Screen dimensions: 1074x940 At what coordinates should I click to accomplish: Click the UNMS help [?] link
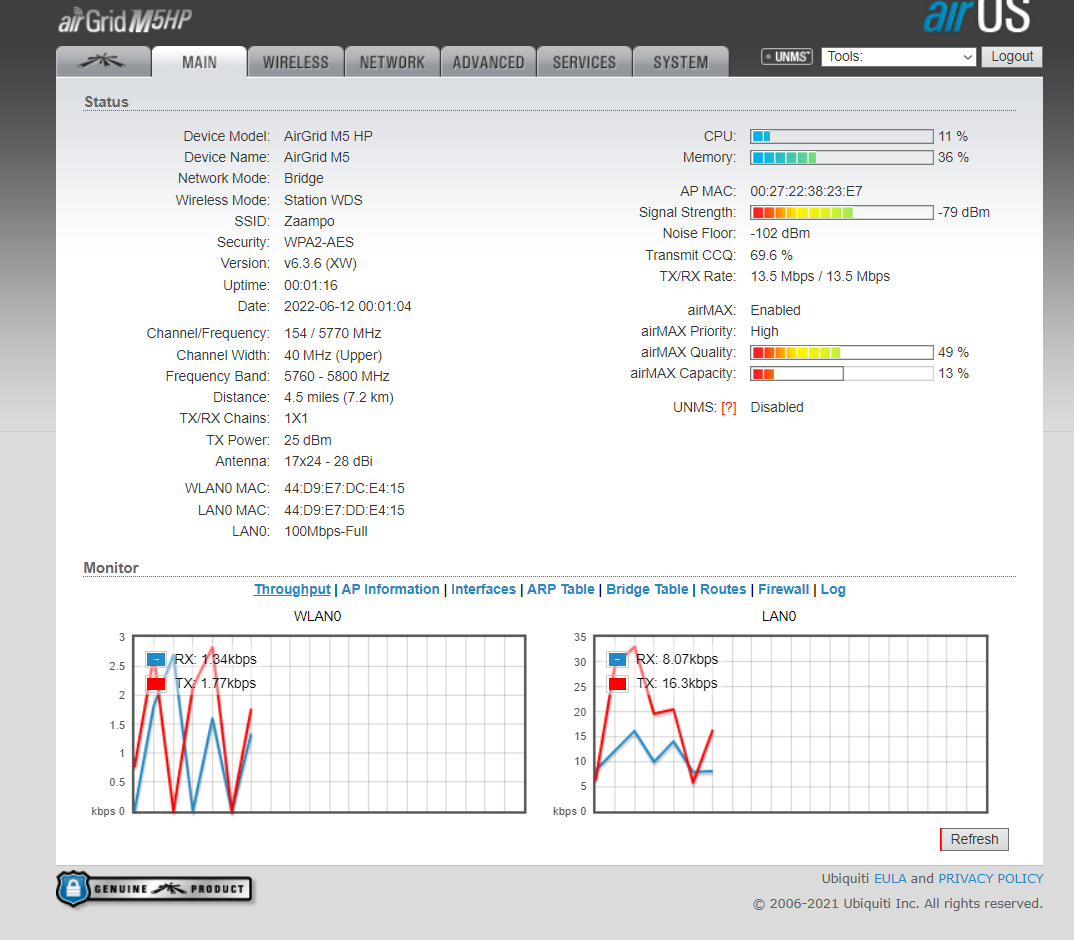(x=729, y=408)
